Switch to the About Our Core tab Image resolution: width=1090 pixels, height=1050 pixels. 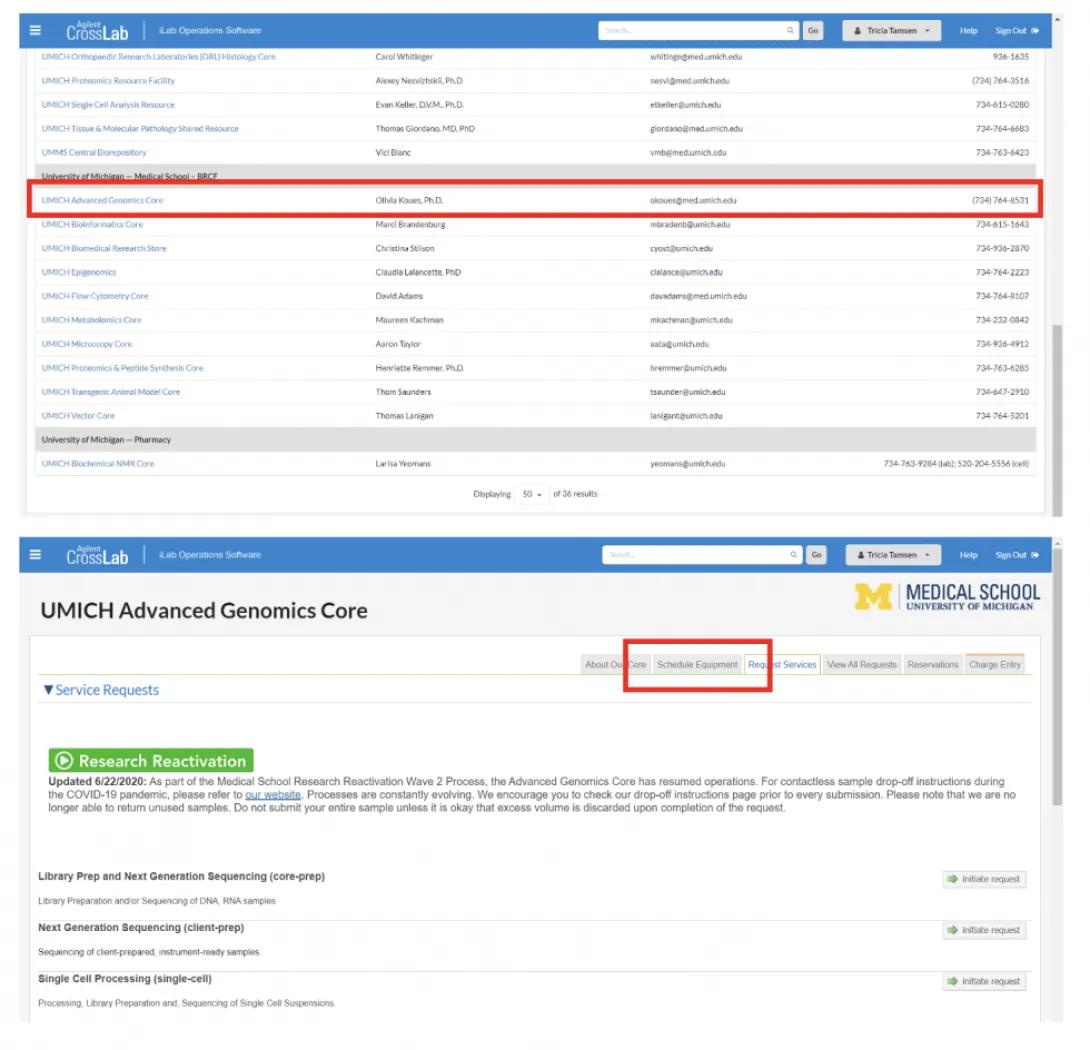[615, 665]
